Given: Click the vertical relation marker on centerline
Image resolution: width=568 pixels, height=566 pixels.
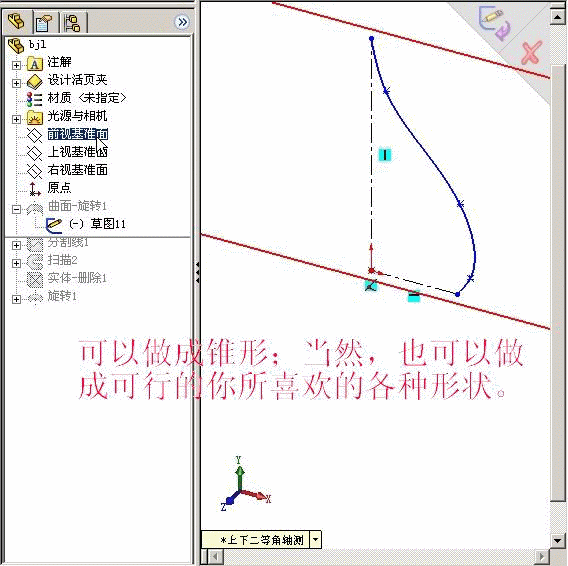Looking at the screenshot, I should point(385,155).
